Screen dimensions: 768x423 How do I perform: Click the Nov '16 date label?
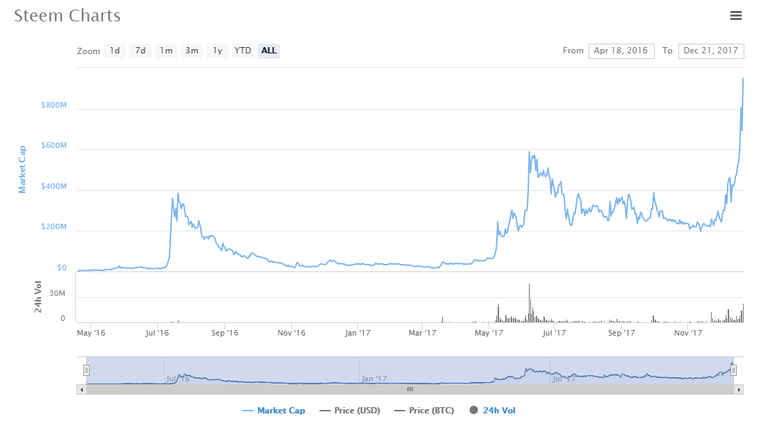tap(291, 333)
